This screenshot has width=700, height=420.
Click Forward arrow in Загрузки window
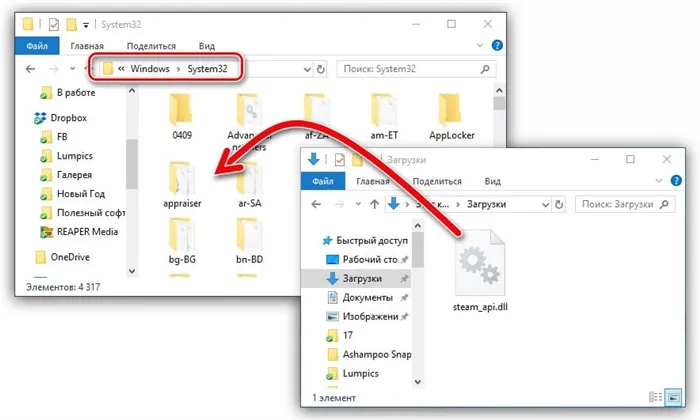[x=339, y=204]
